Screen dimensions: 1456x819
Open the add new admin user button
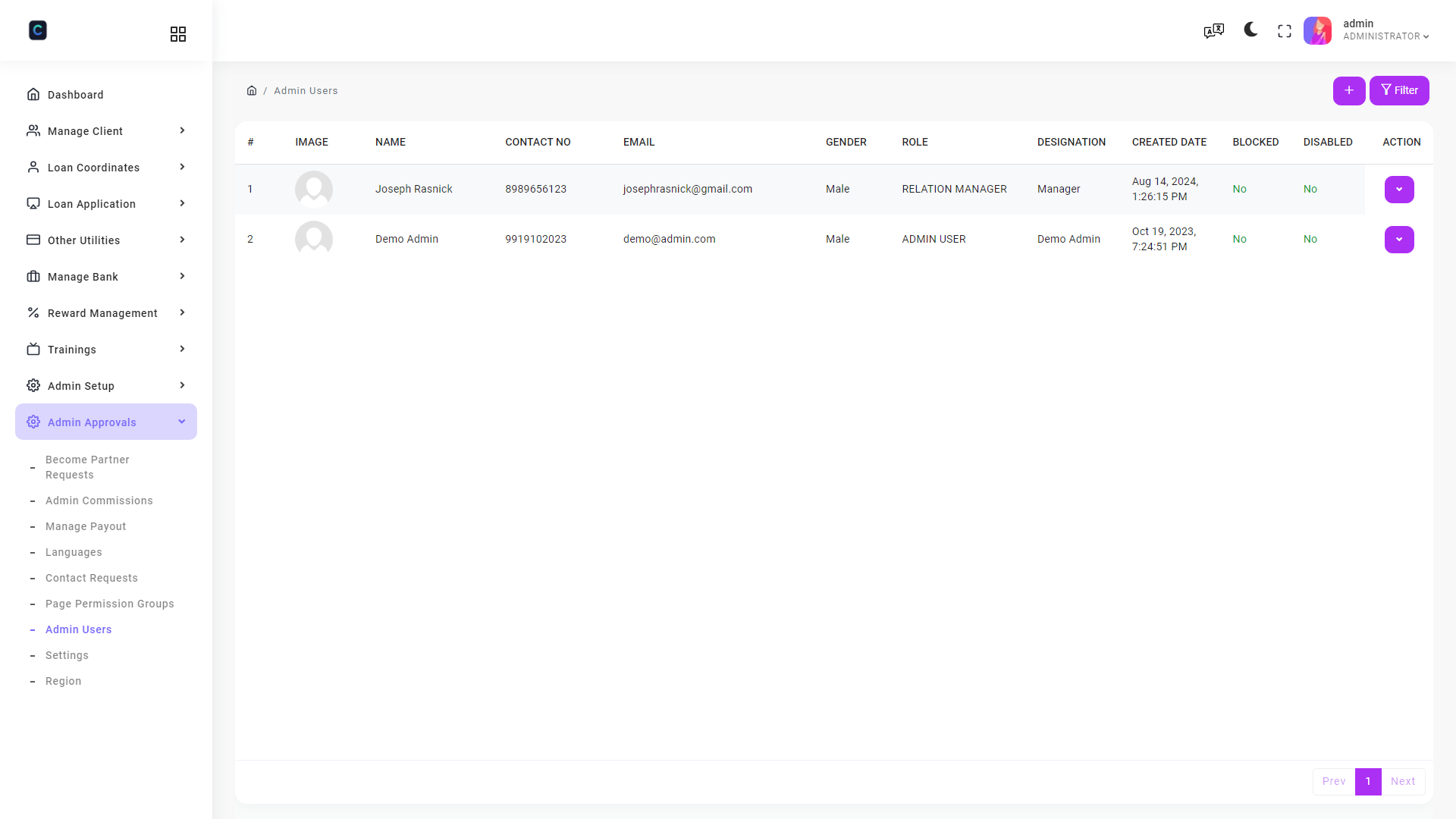1349,90
